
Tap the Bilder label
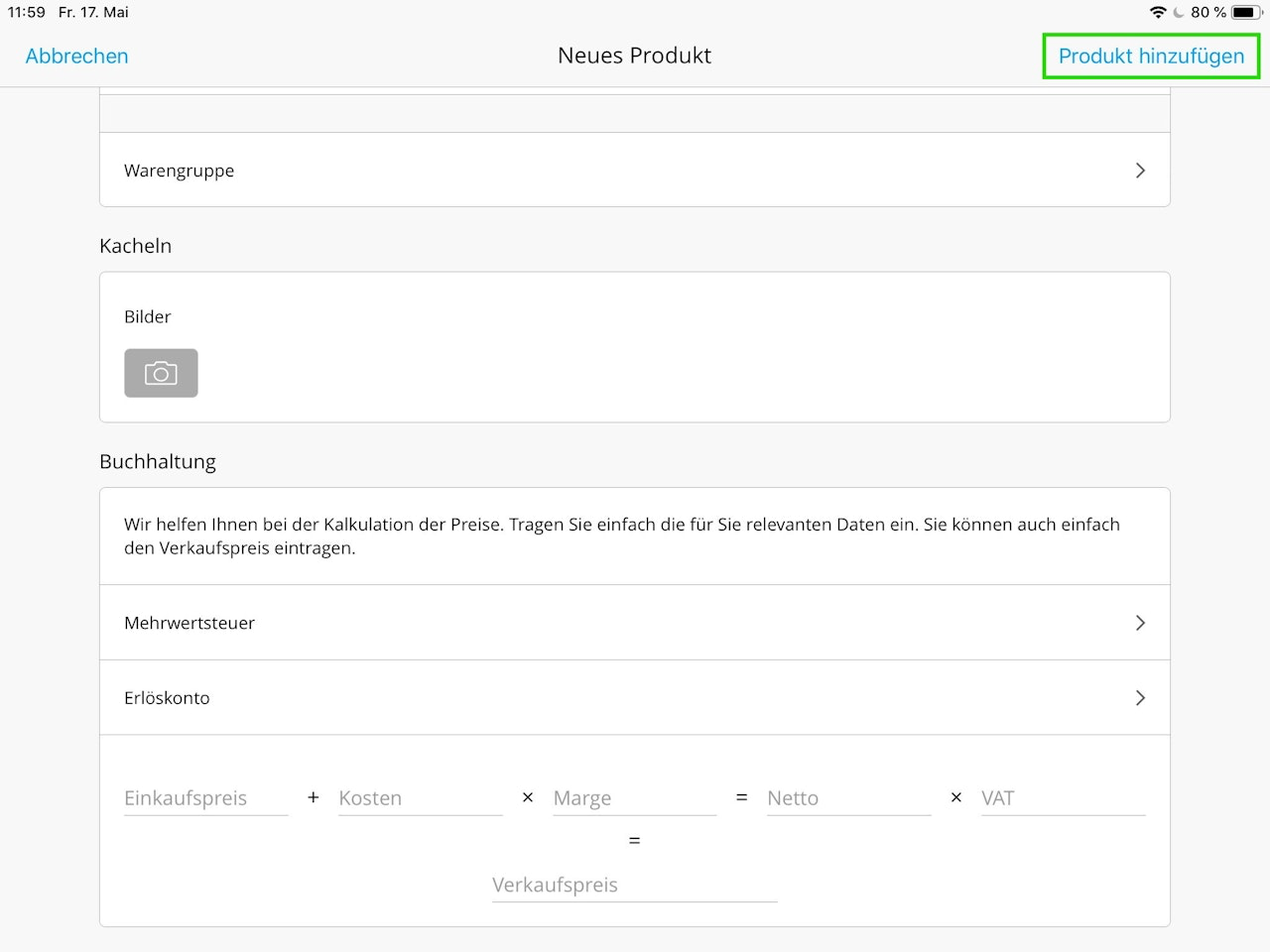point(148,317)
